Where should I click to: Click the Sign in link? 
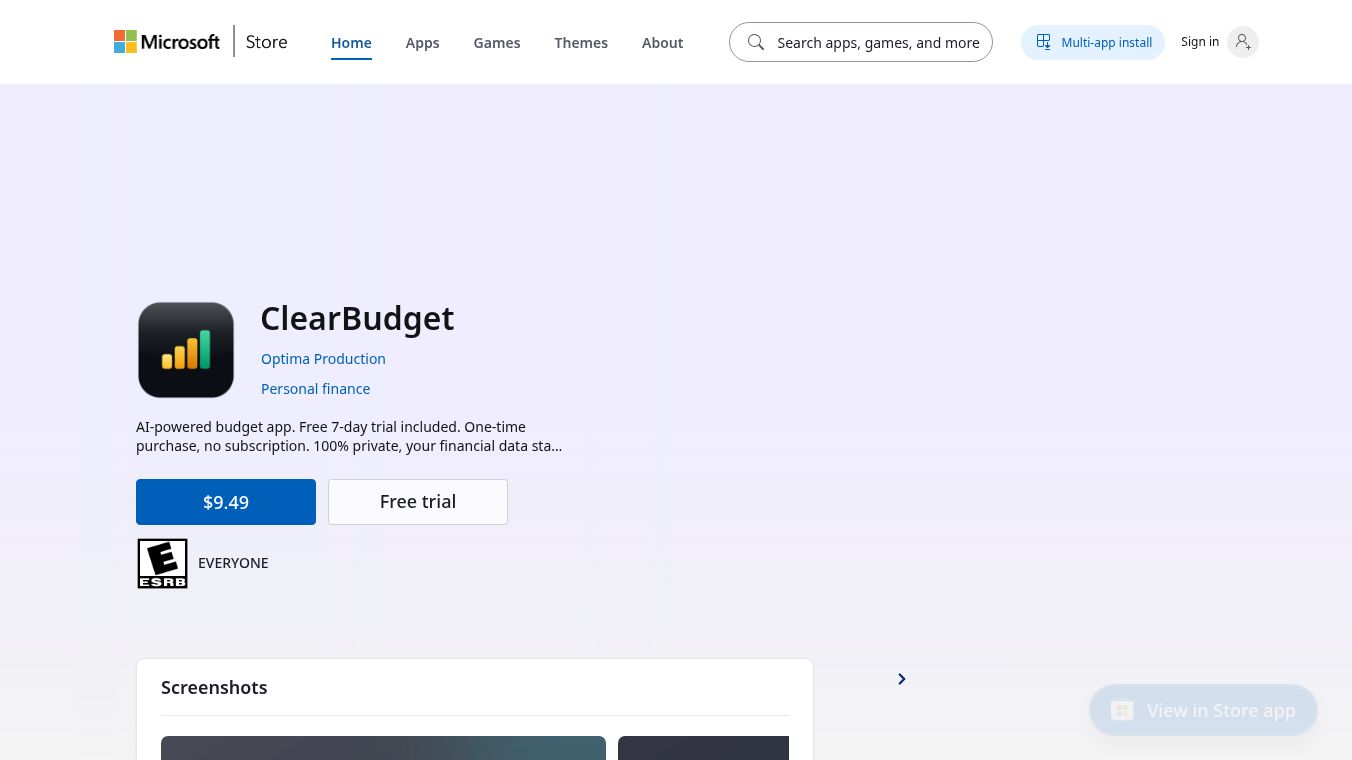tap(1200, 42)
